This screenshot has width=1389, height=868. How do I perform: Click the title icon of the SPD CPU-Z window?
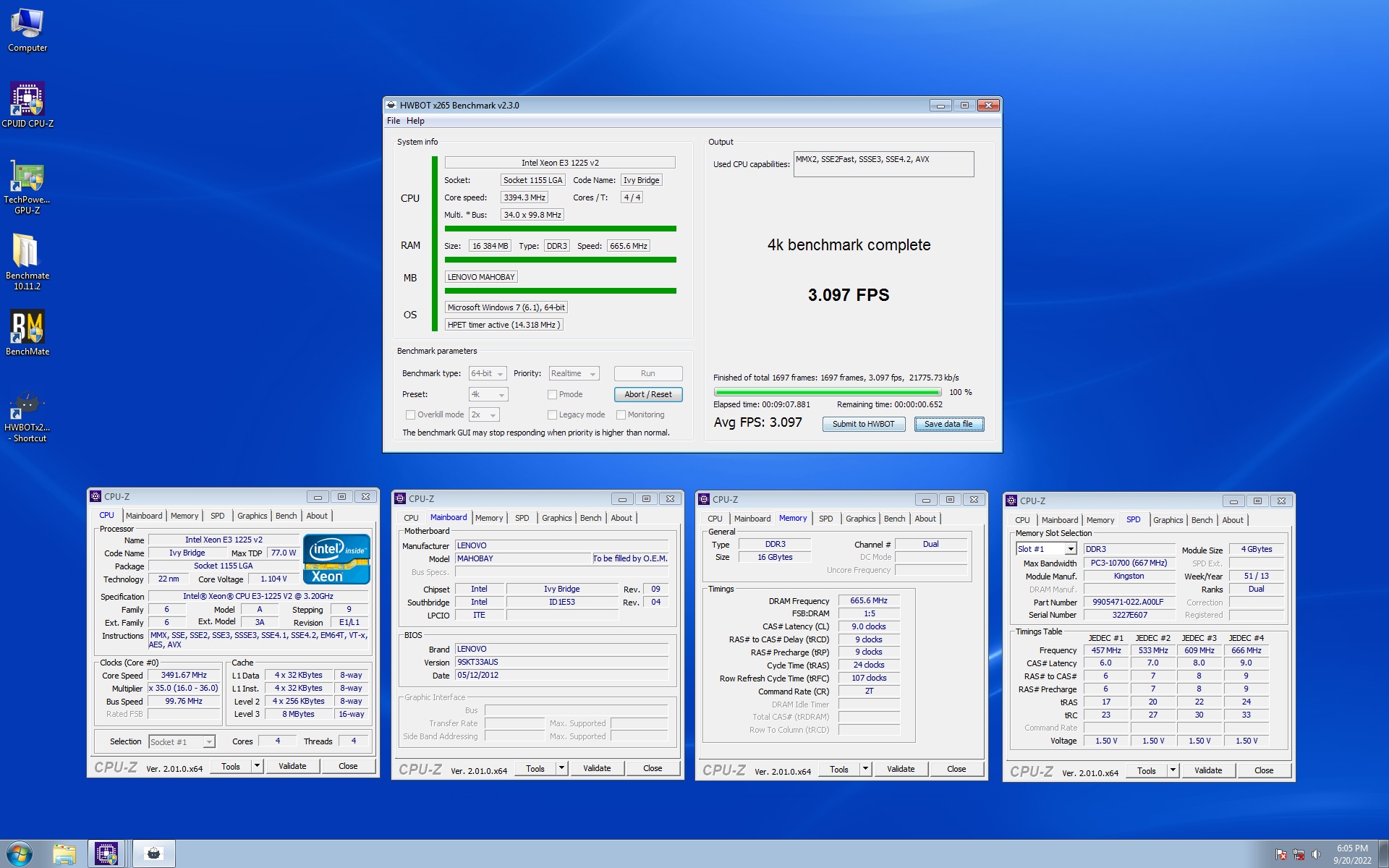tap(1011, 501)
